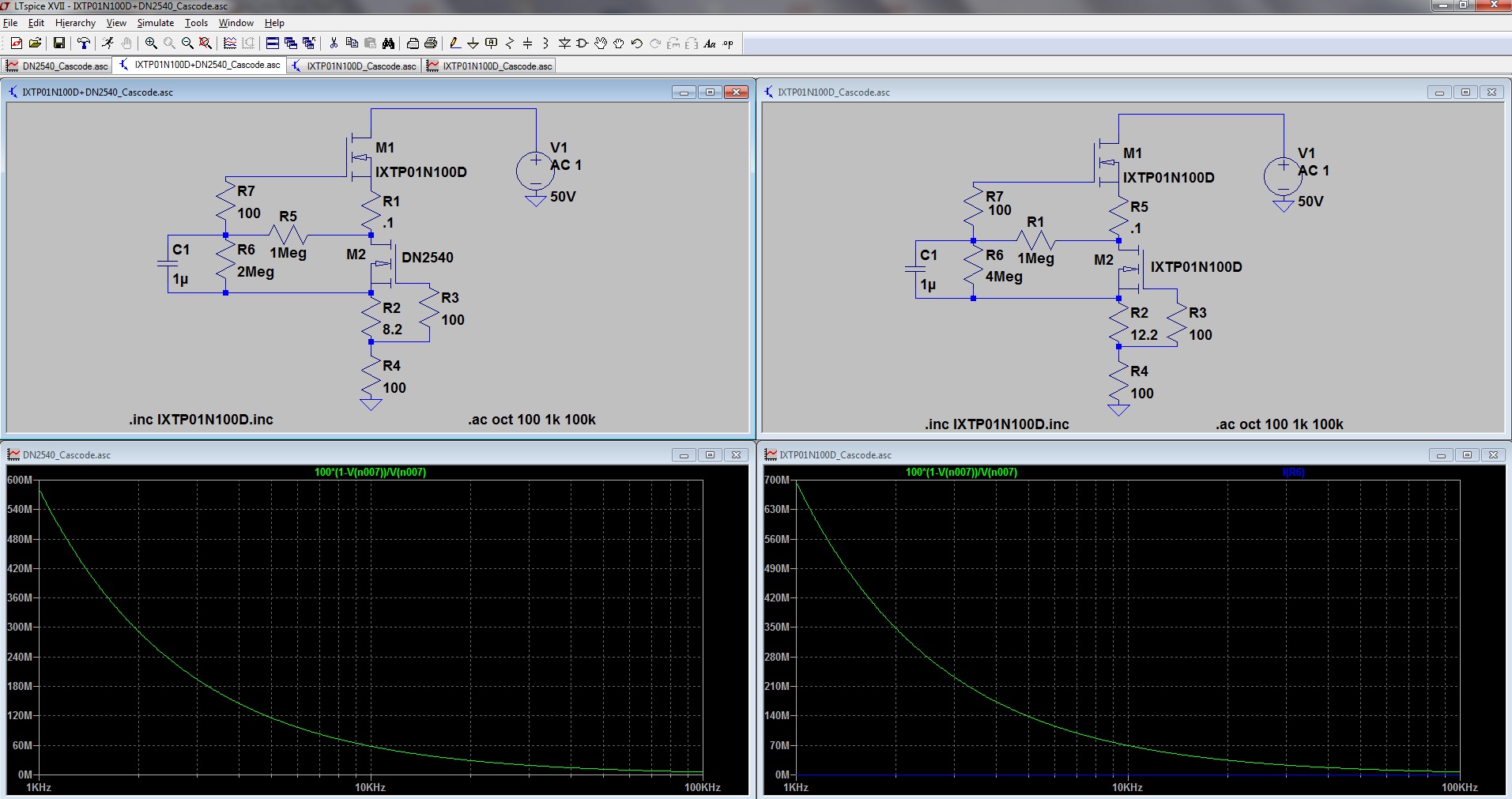Open the Help menu
Viewport: 1512px width, 799px height.
(274, 23)
